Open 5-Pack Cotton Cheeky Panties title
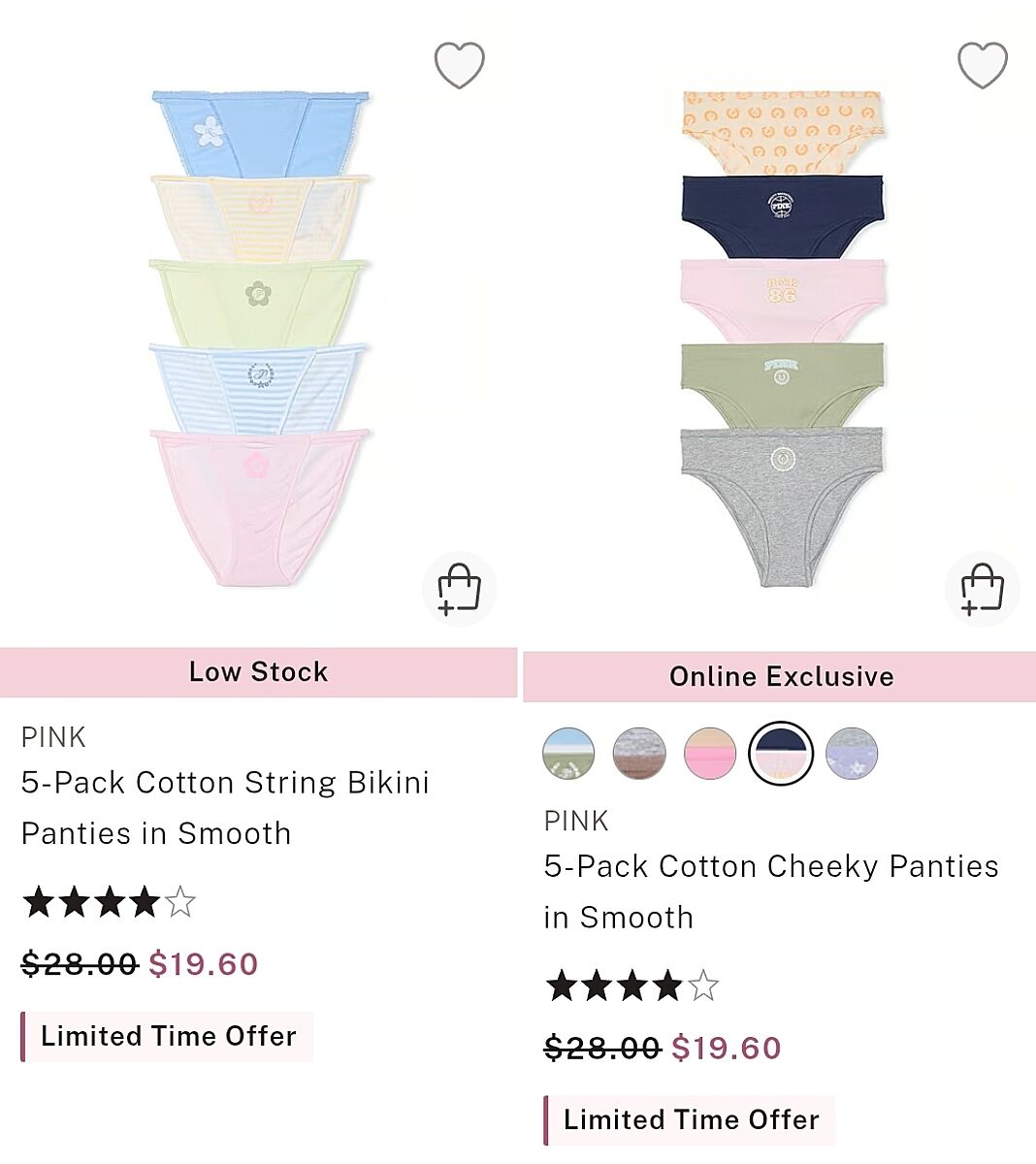Viewport: 1036px width, 1164px height. coord(771,891)
